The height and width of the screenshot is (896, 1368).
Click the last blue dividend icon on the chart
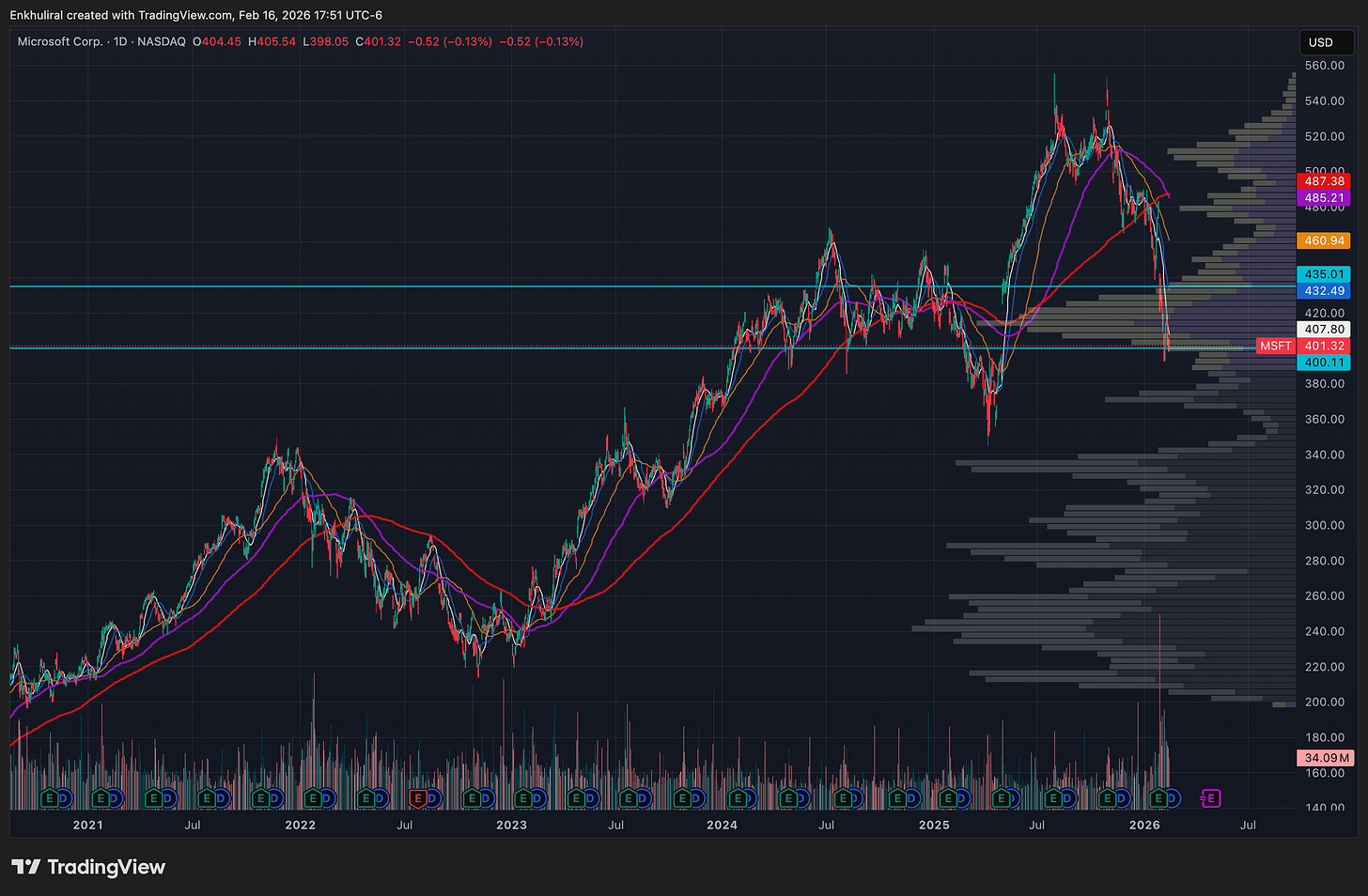1172,798
